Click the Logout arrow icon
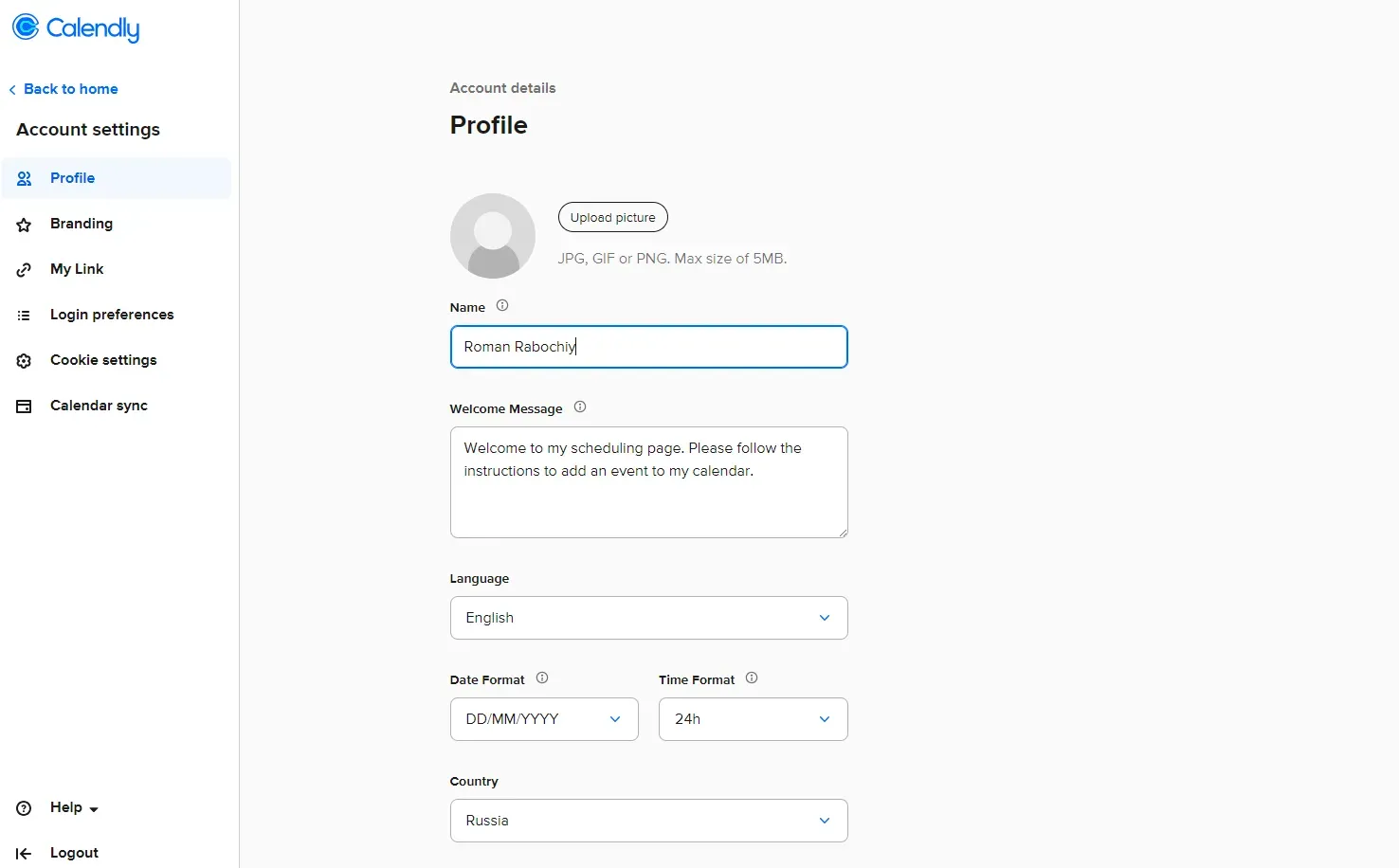The image size is (1399, 868). 25,854
